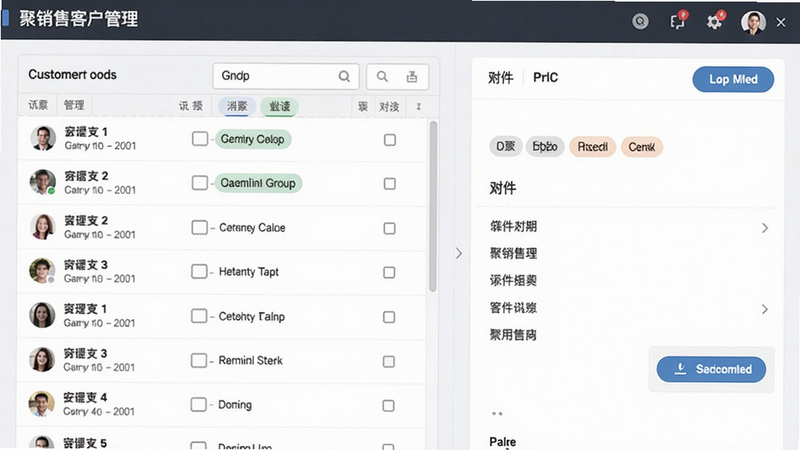Viewport: 800px width, 450px height.
Task: Click the Cørry 40 – 2001 subtitle
Action: (99, 412)
